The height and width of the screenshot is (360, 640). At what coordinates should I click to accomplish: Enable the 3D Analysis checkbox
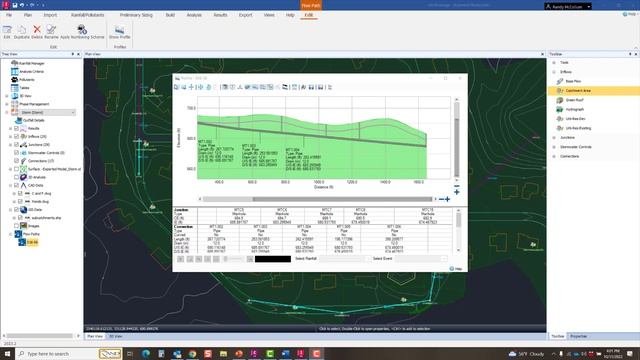point(17,177)
